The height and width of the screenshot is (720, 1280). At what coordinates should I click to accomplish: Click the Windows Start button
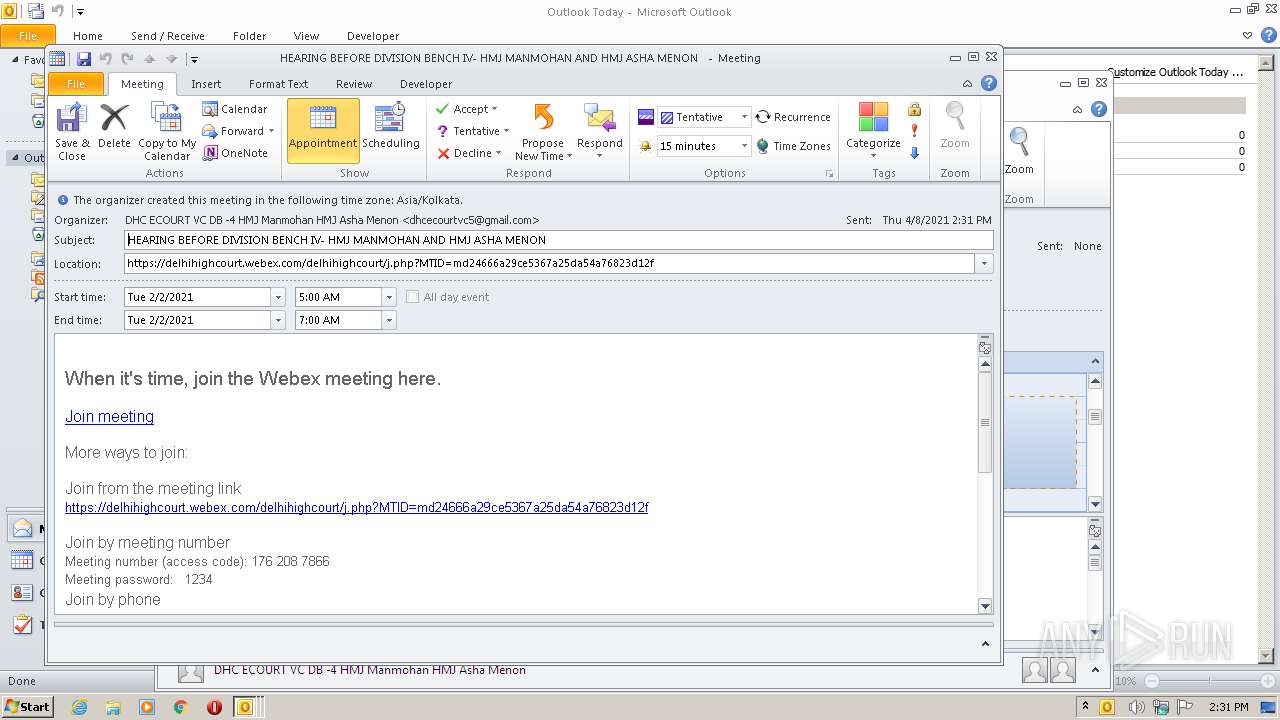(27, 707)
